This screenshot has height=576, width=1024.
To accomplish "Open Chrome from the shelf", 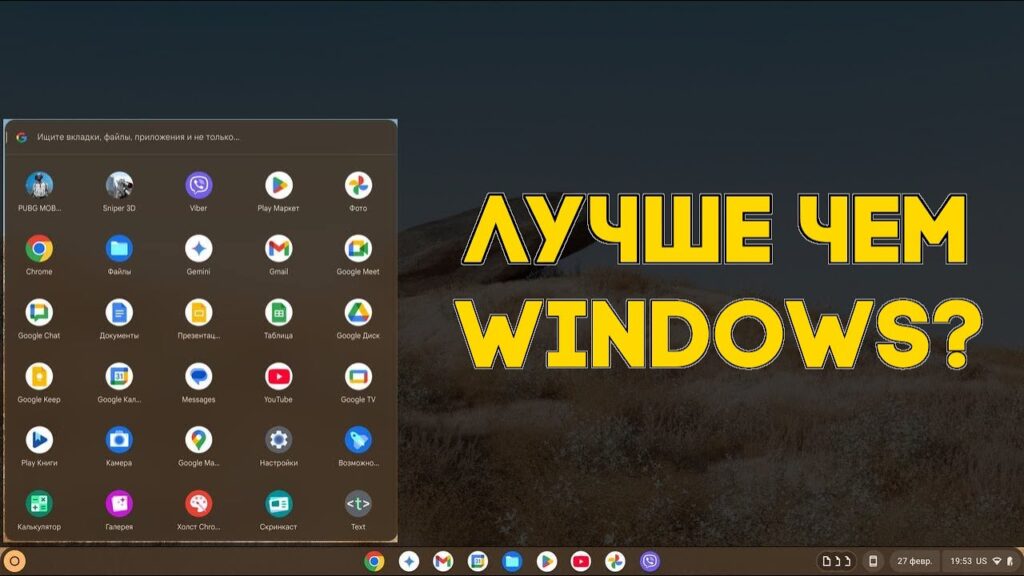I will (x=374, y=561).
